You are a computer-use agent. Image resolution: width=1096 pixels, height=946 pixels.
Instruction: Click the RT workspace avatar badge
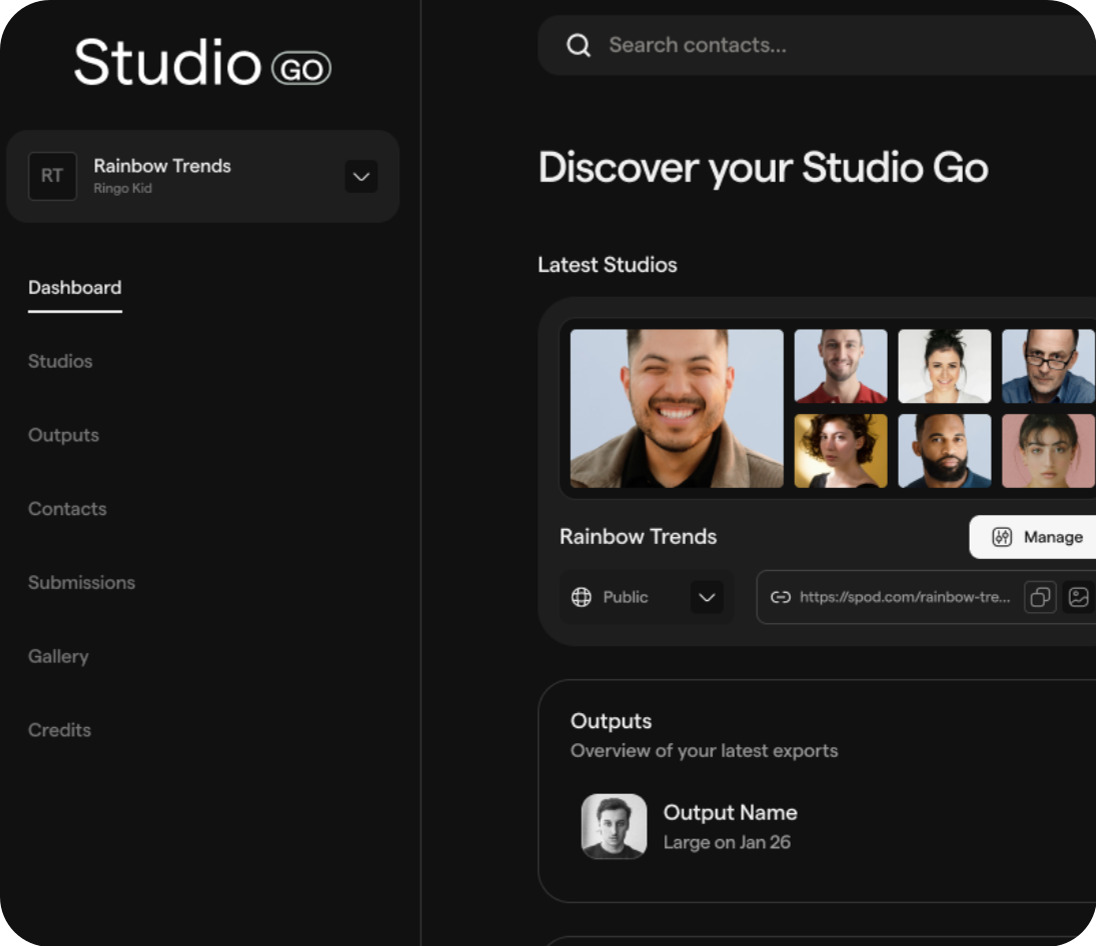click(x=52, y=176)
